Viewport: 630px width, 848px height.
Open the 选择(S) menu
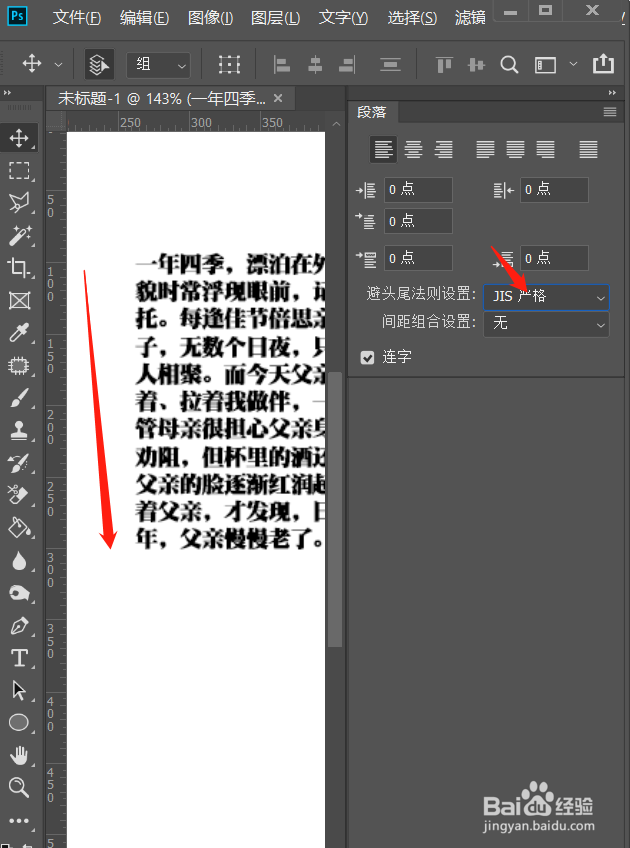click(x=412, y=18)
